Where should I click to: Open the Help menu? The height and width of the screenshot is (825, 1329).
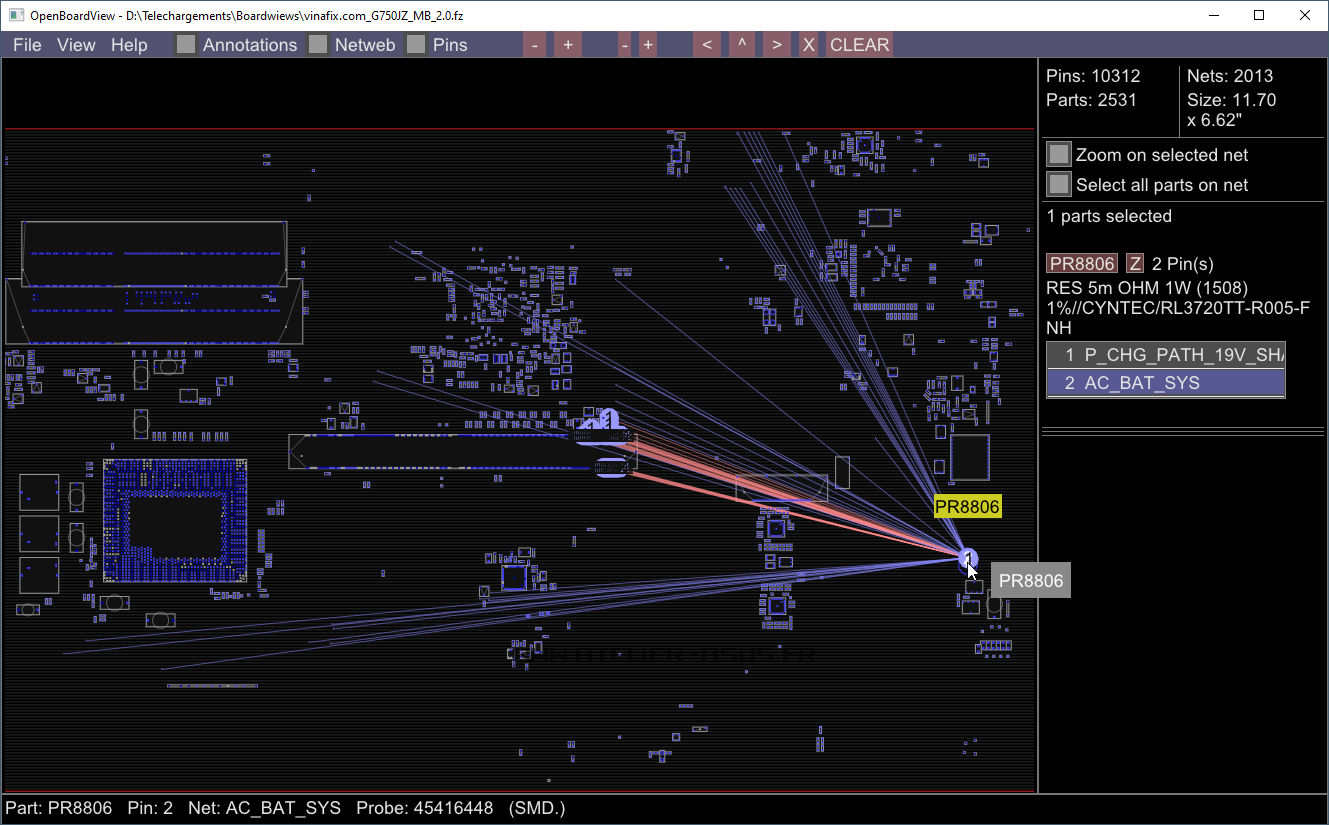(x=129, y=45)
